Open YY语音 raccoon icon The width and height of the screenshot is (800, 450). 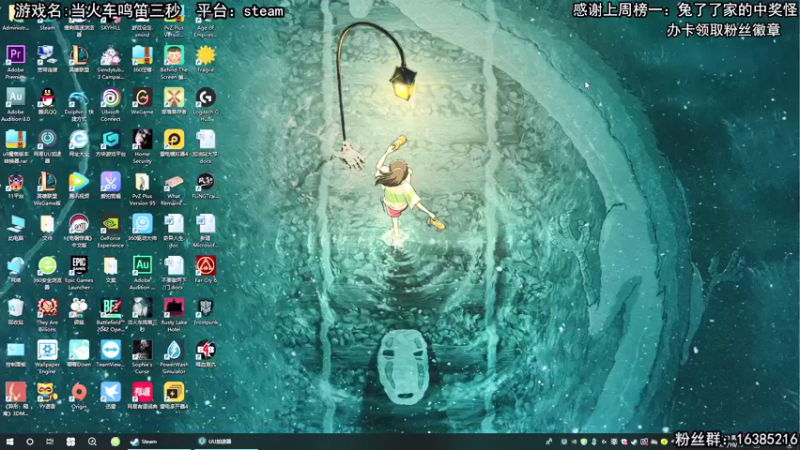tap(47, 392)
